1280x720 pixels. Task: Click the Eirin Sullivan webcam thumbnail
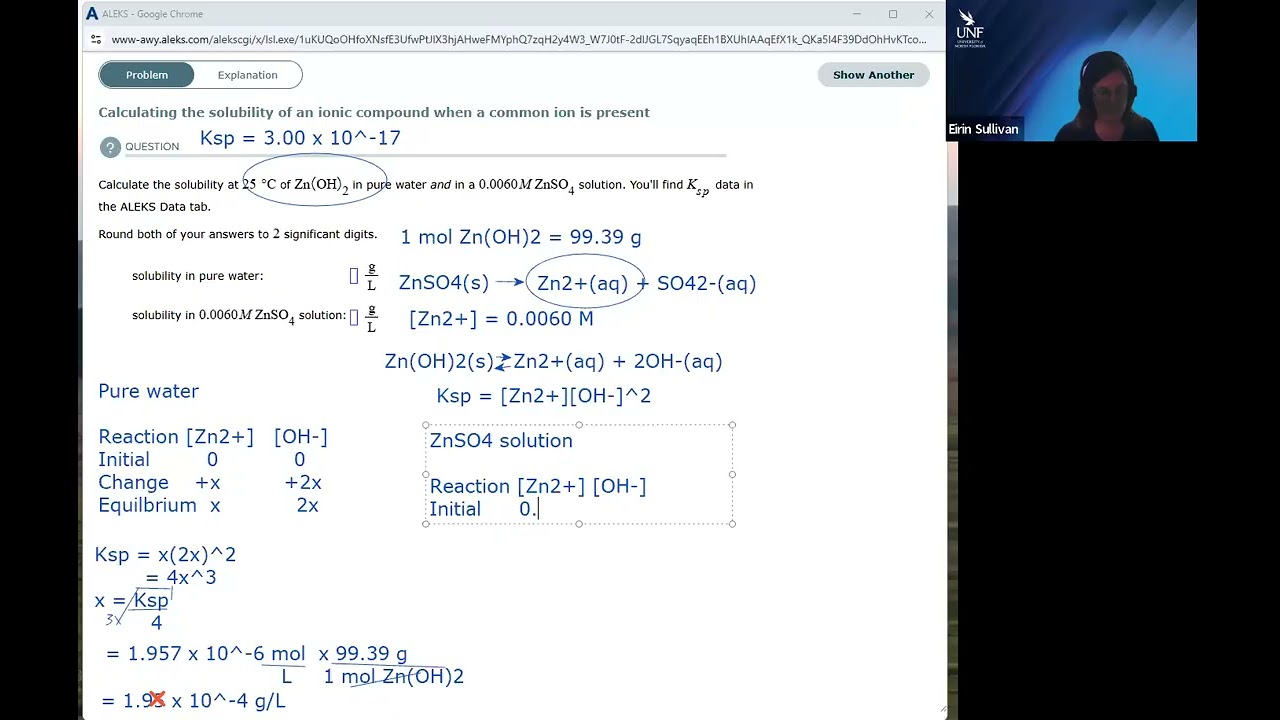click(x=1071, y=70)
